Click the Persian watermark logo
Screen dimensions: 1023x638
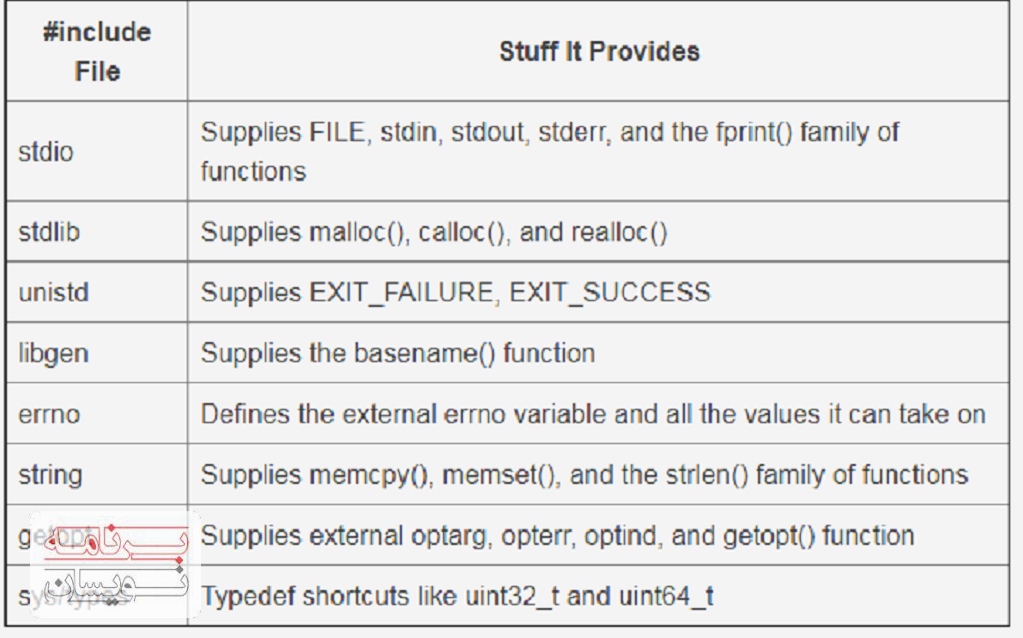point(115,564)
